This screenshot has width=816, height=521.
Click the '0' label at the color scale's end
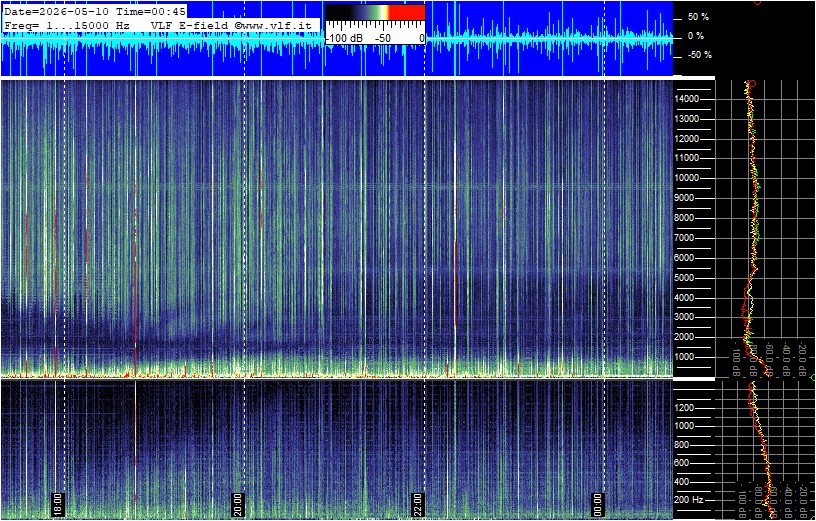422,39
